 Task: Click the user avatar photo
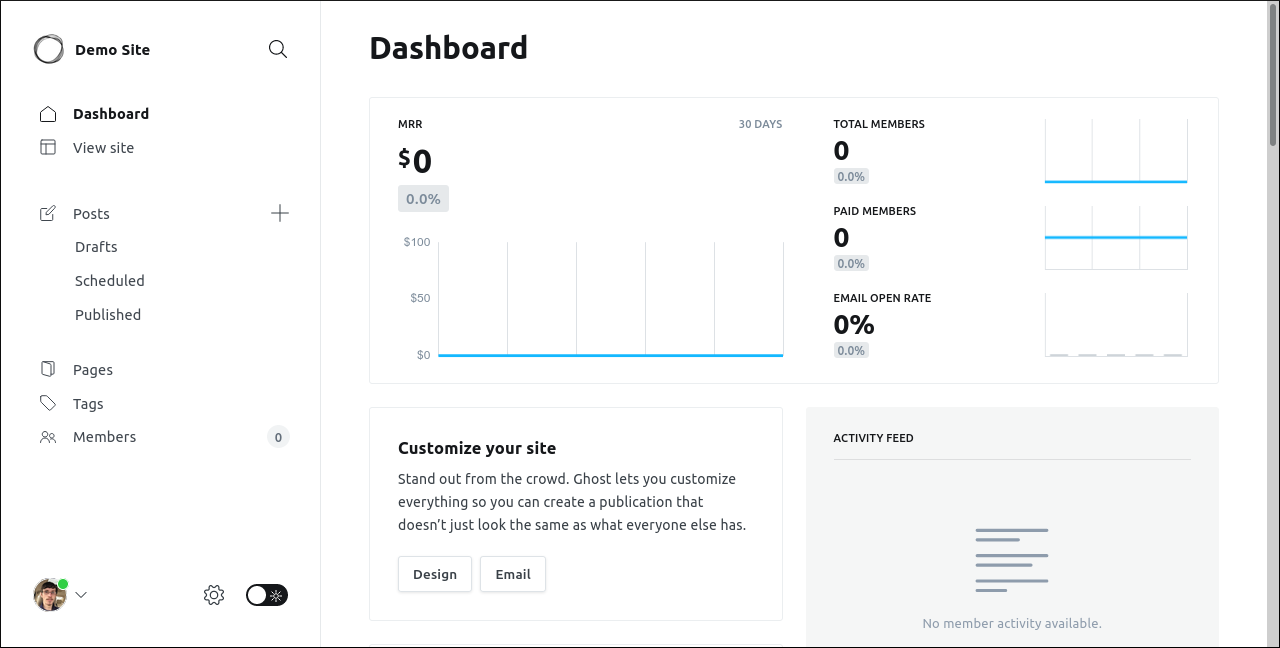click(49, 595)
